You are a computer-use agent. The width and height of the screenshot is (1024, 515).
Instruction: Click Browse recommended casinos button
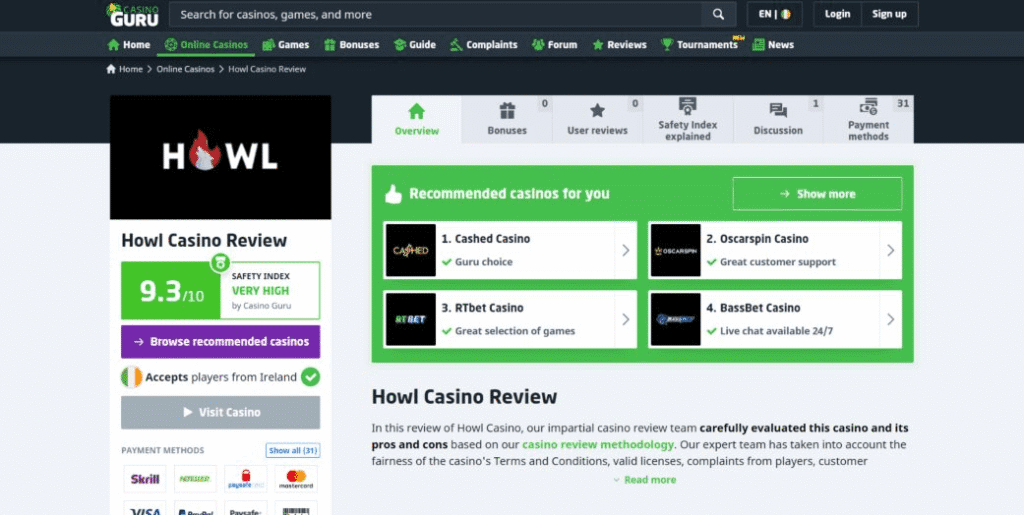[221, 342]
